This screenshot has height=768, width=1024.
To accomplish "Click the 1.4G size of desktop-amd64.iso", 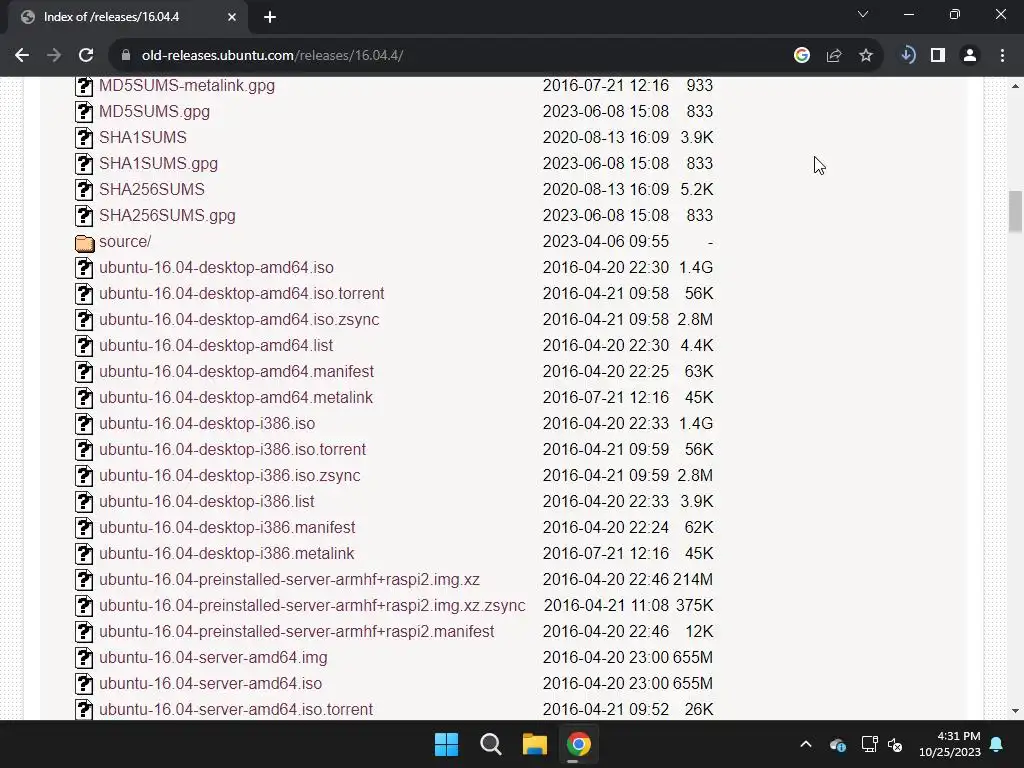I will point(696,268).
